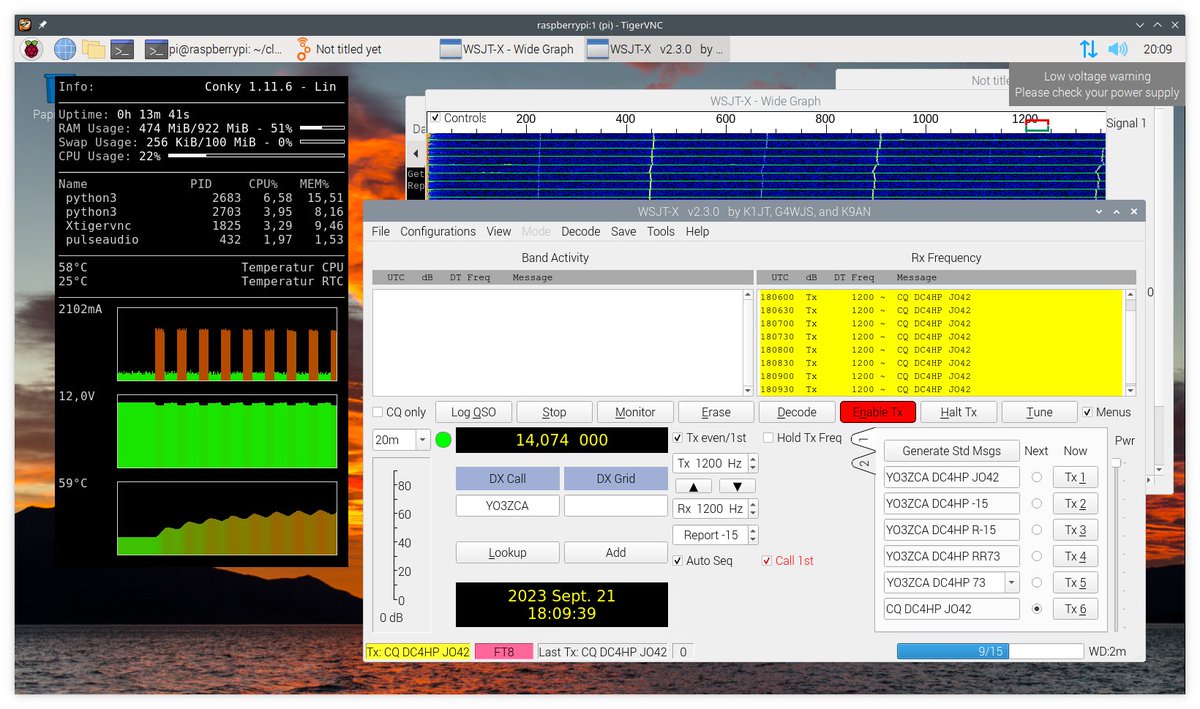Click the Generate Std Msgs button
The image size is (1200, 709).
click(x=951, y=451)
